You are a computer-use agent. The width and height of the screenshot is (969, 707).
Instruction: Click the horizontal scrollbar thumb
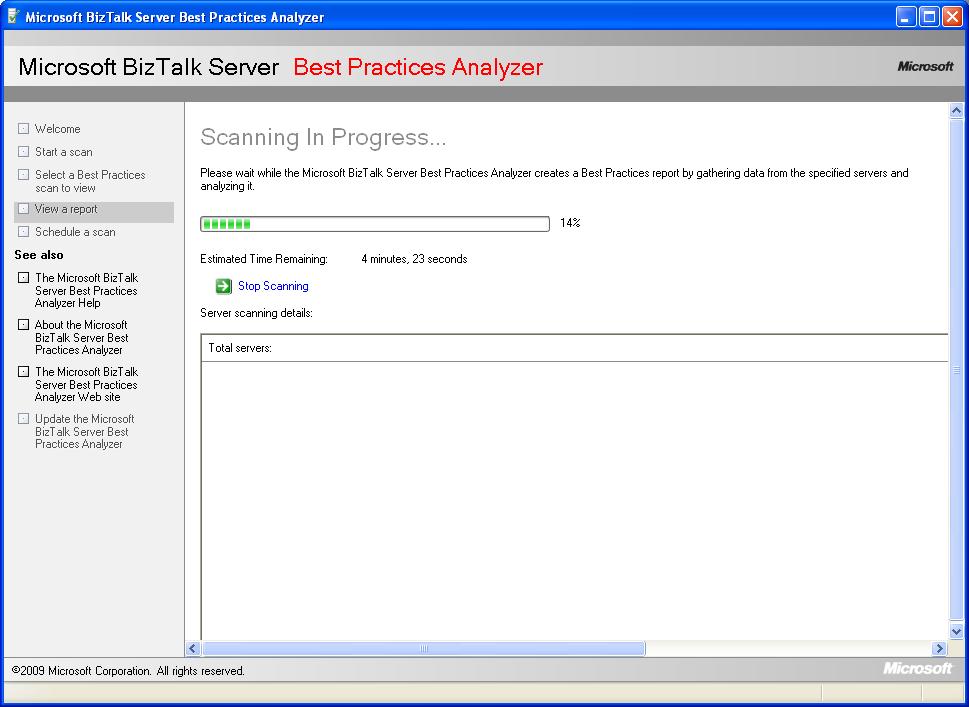click(424, 648)
